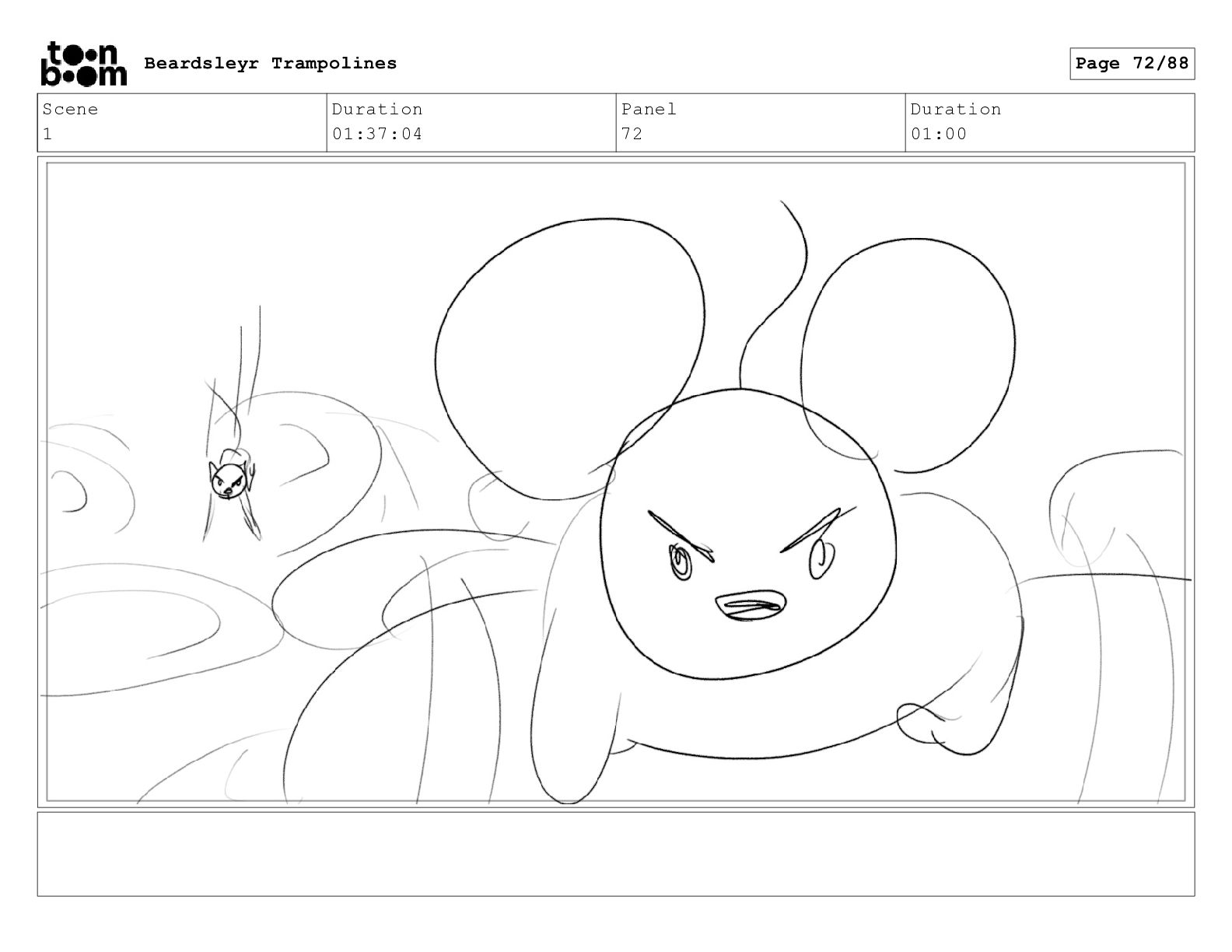
Task: Select the 'Beardsleyr Trampolines' project title
Action: point(271,64)
